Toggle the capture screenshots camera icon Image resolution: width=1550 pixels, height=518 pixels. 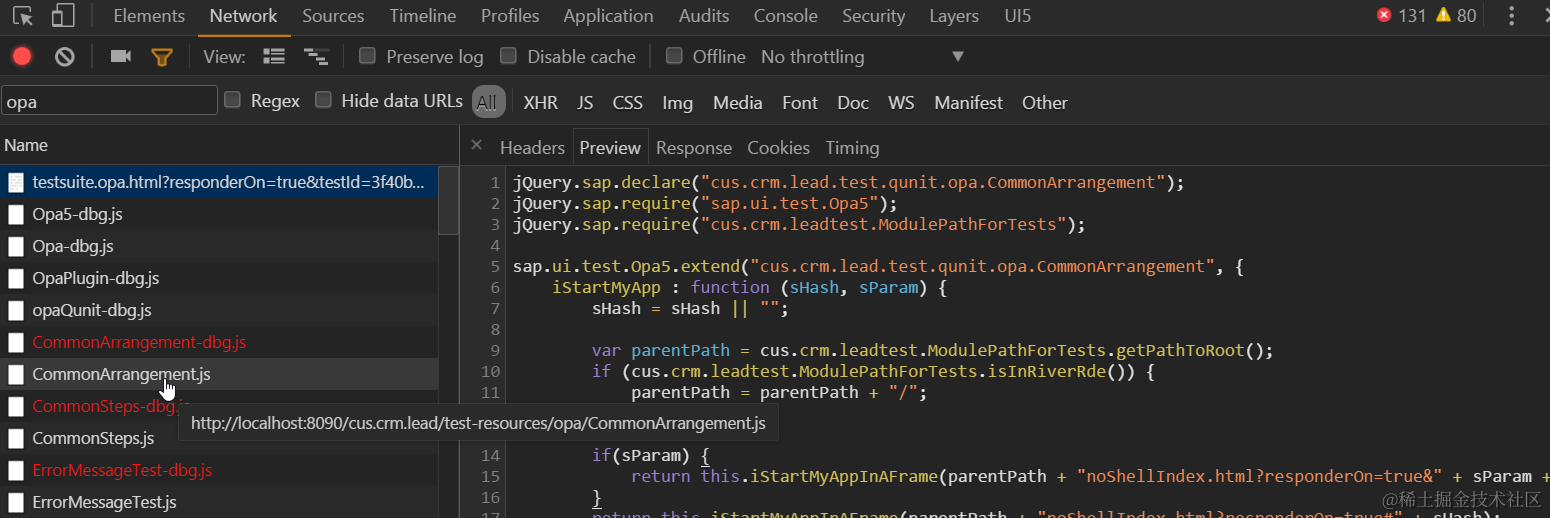coord(121,57)
